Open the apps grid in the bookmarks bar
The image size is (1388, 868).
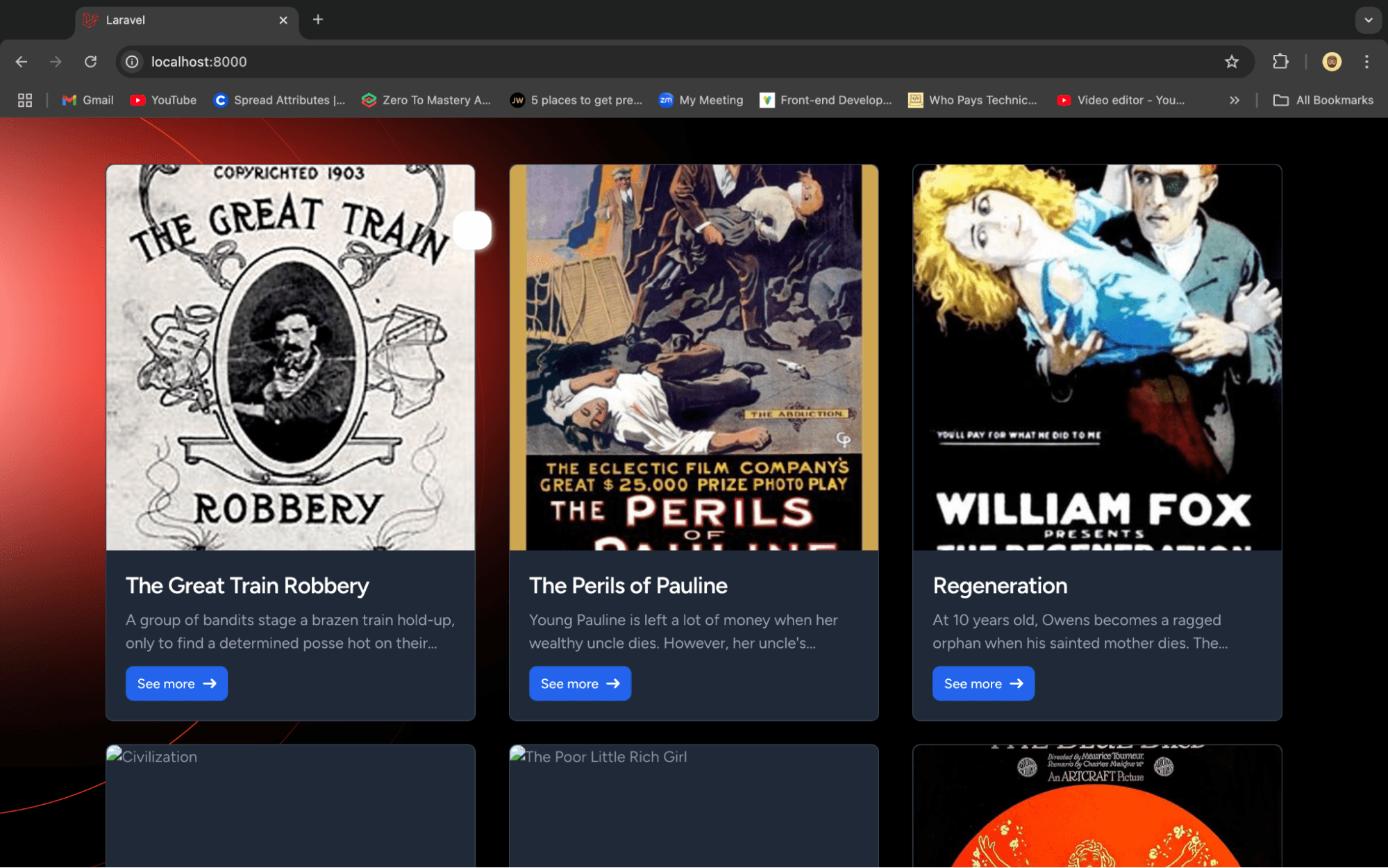(25, 100)
